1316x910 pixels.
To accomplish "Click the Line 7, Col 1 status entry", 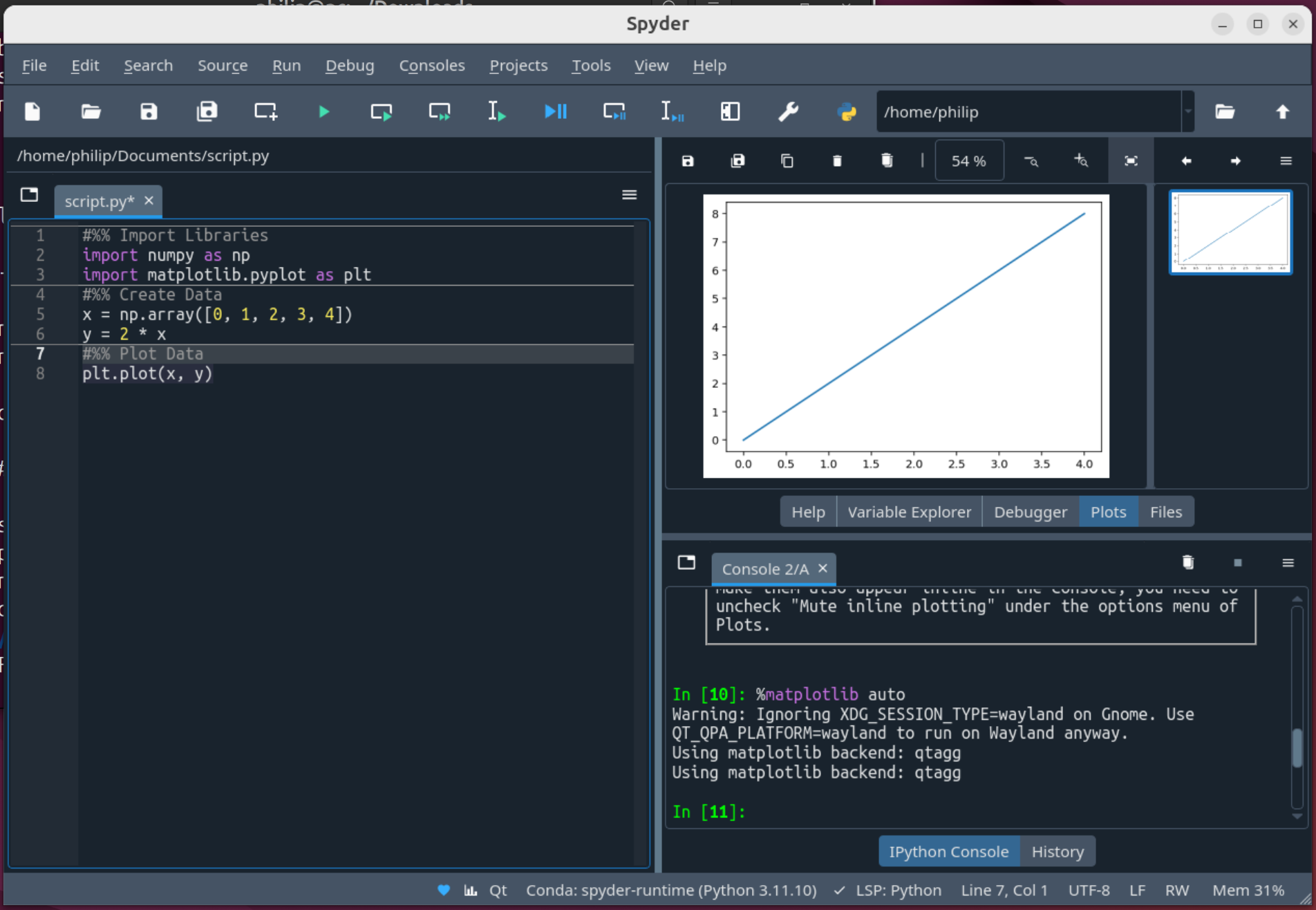I will point(1004,891).
